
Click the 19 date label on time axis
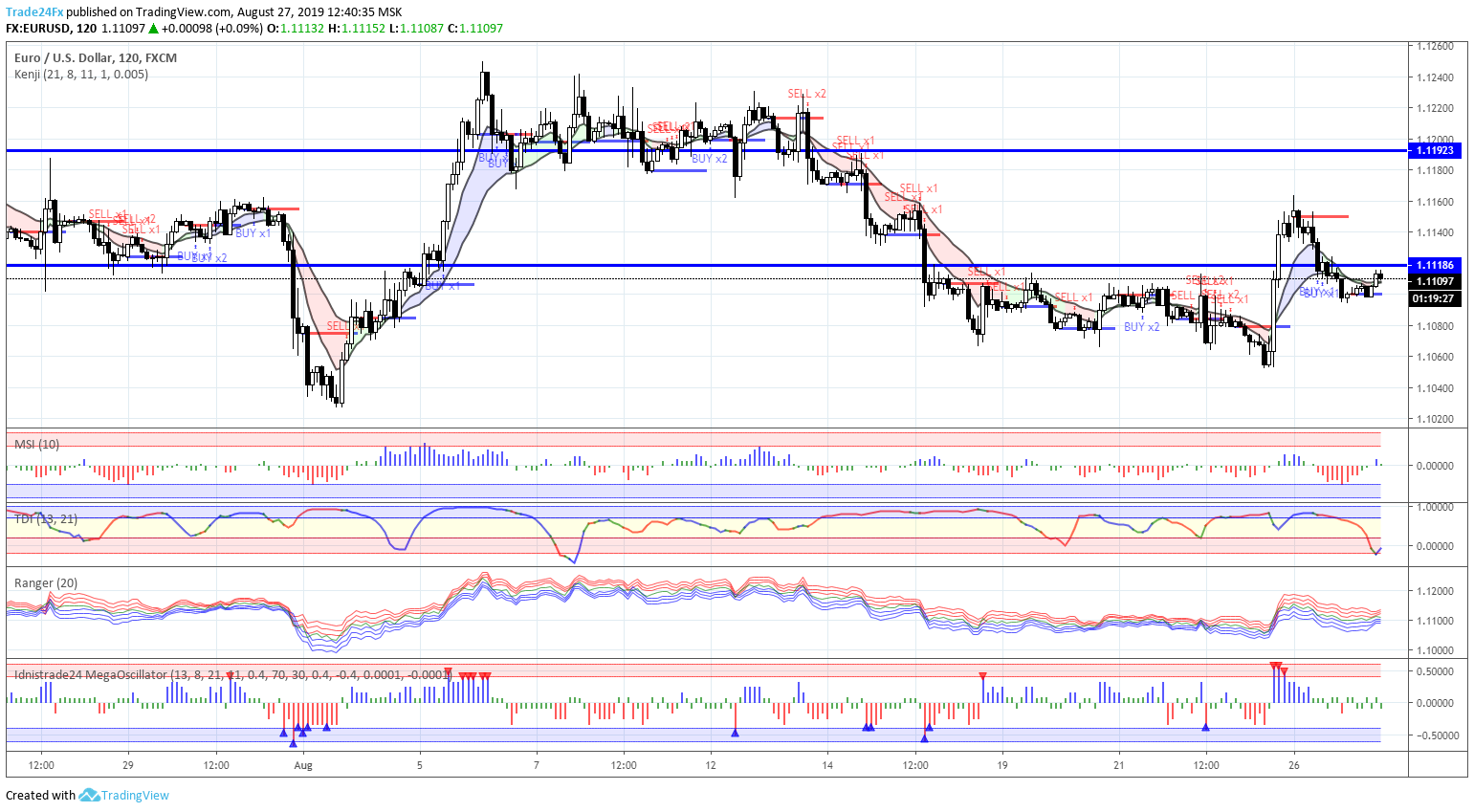[x=1002, y=765]
